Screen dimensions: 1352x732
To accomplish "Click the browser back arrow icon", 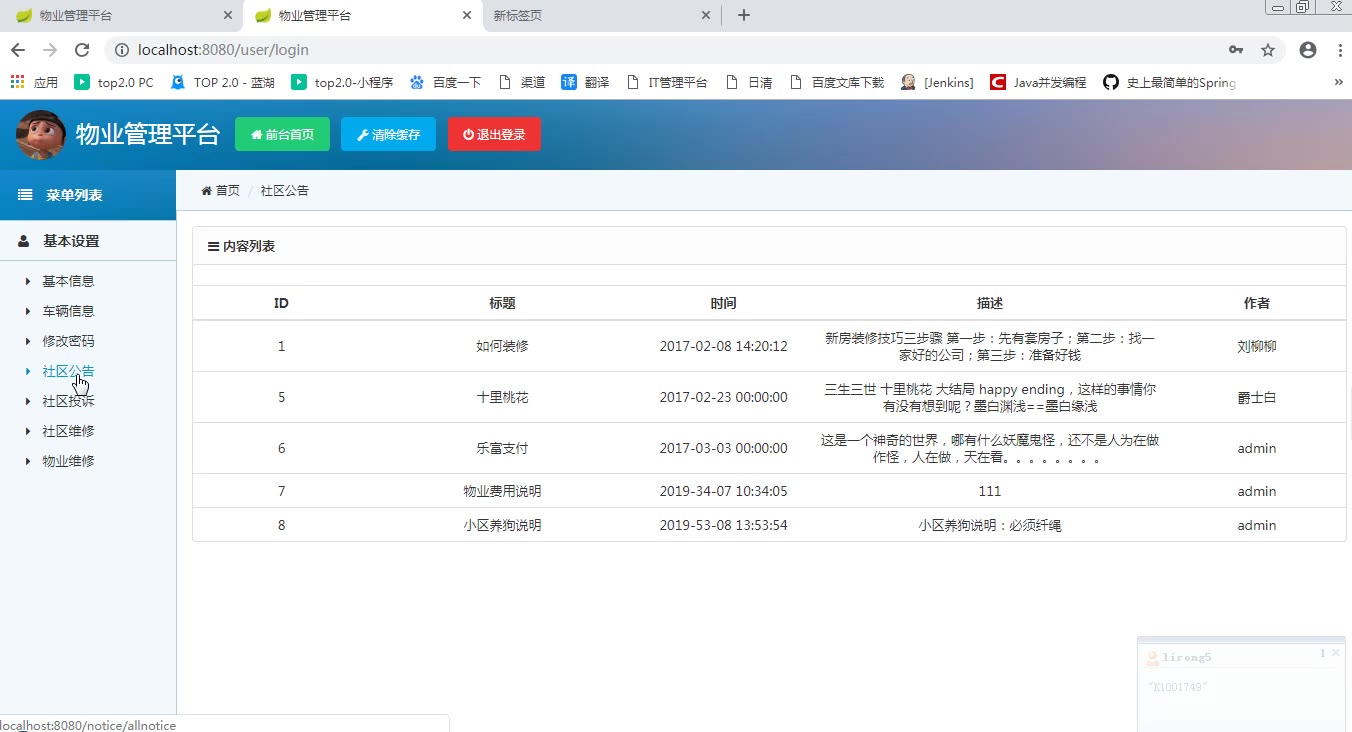I will (x=17, y=50).
